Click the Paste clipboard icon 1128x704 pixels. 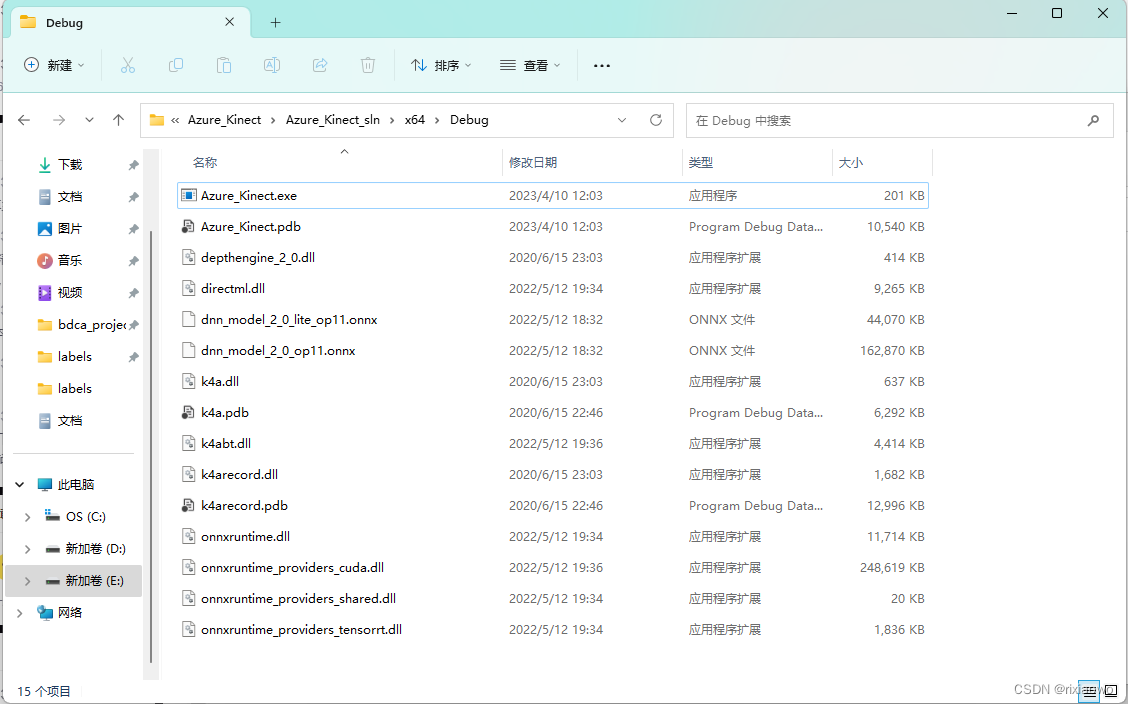224,65
